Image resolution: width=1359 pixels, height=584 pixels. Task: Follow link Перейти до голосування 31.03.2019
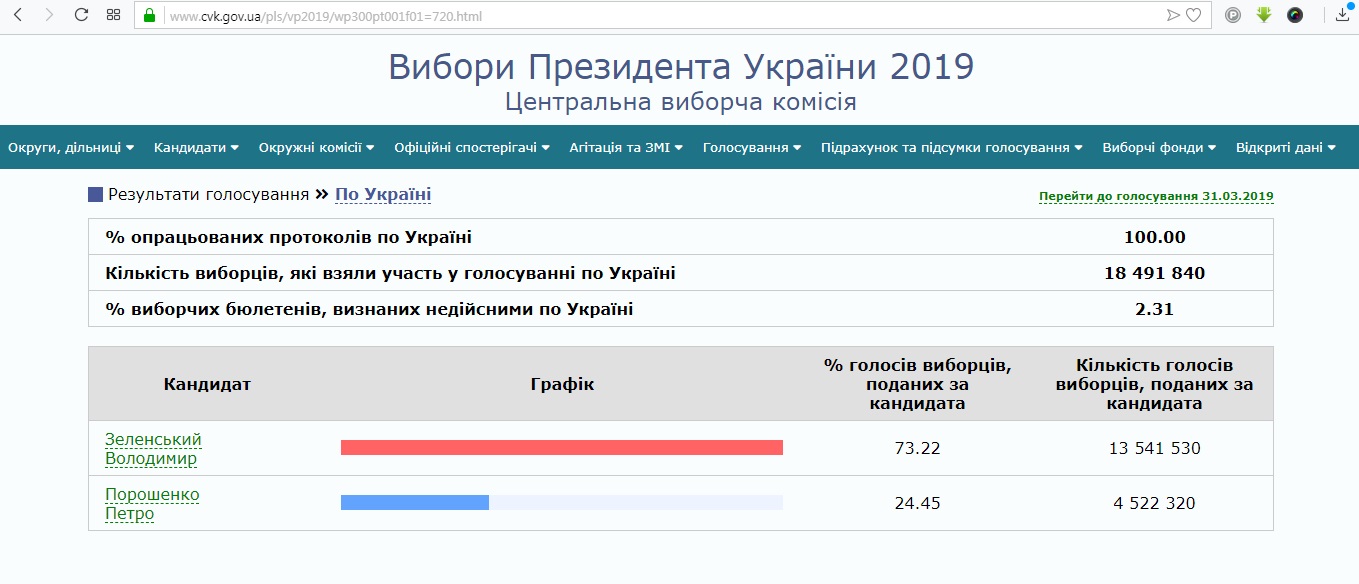pos(1156,196)
